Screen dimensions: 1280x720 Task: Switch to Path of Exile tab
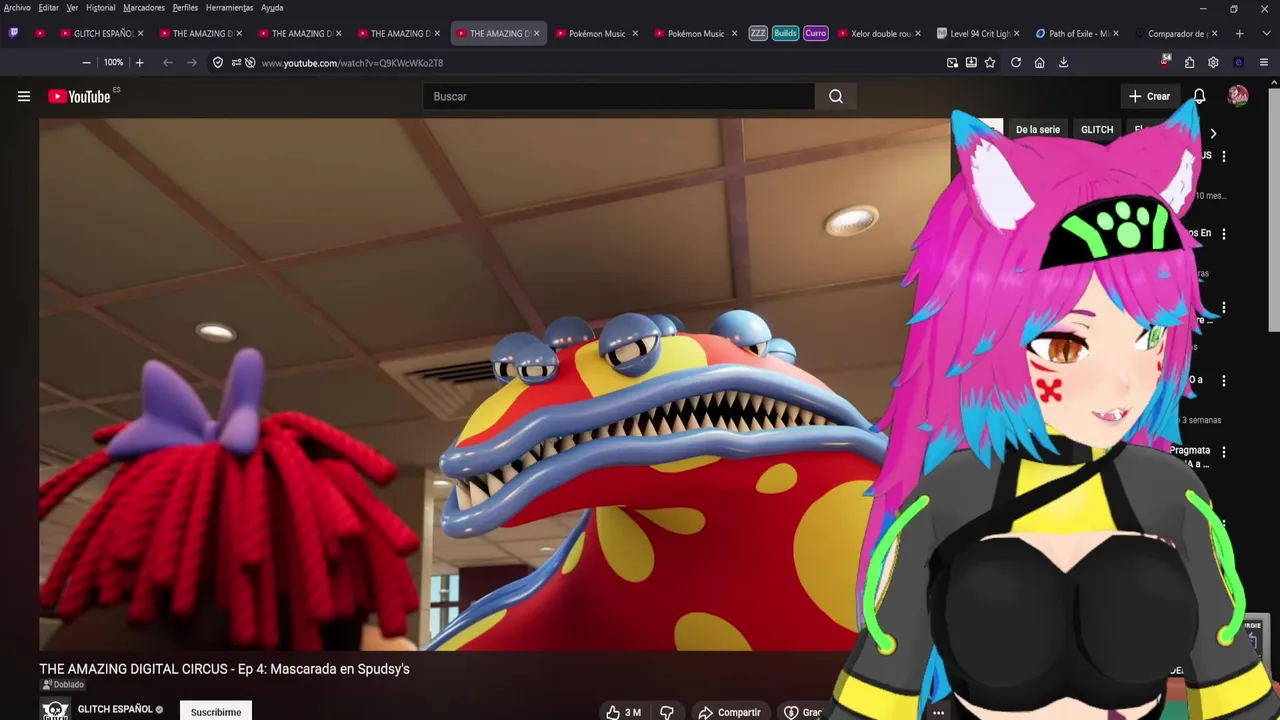(1078, 33)
